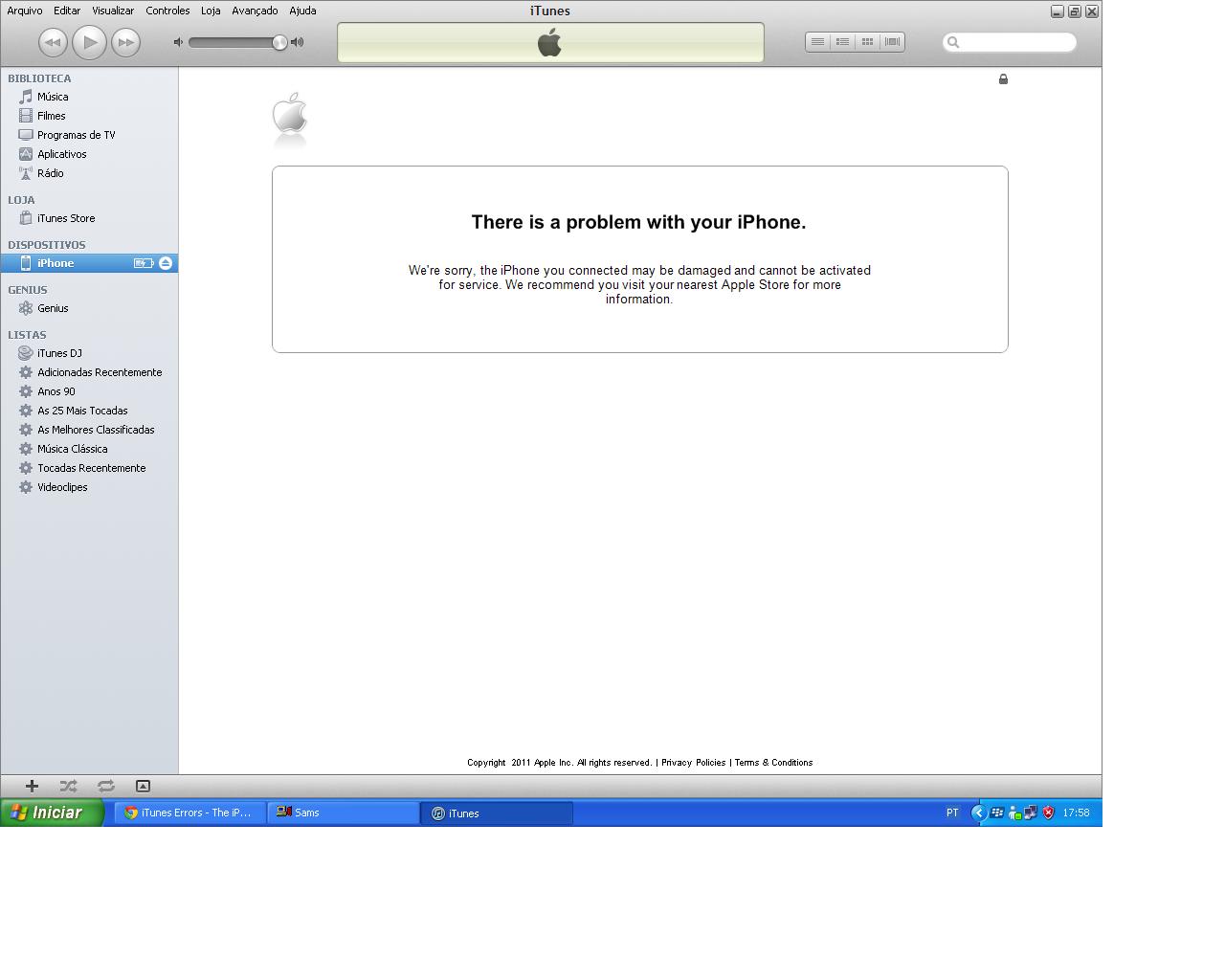Open As Melhores Classificadas playlist

pyautogui.click(x=89, y=430)
